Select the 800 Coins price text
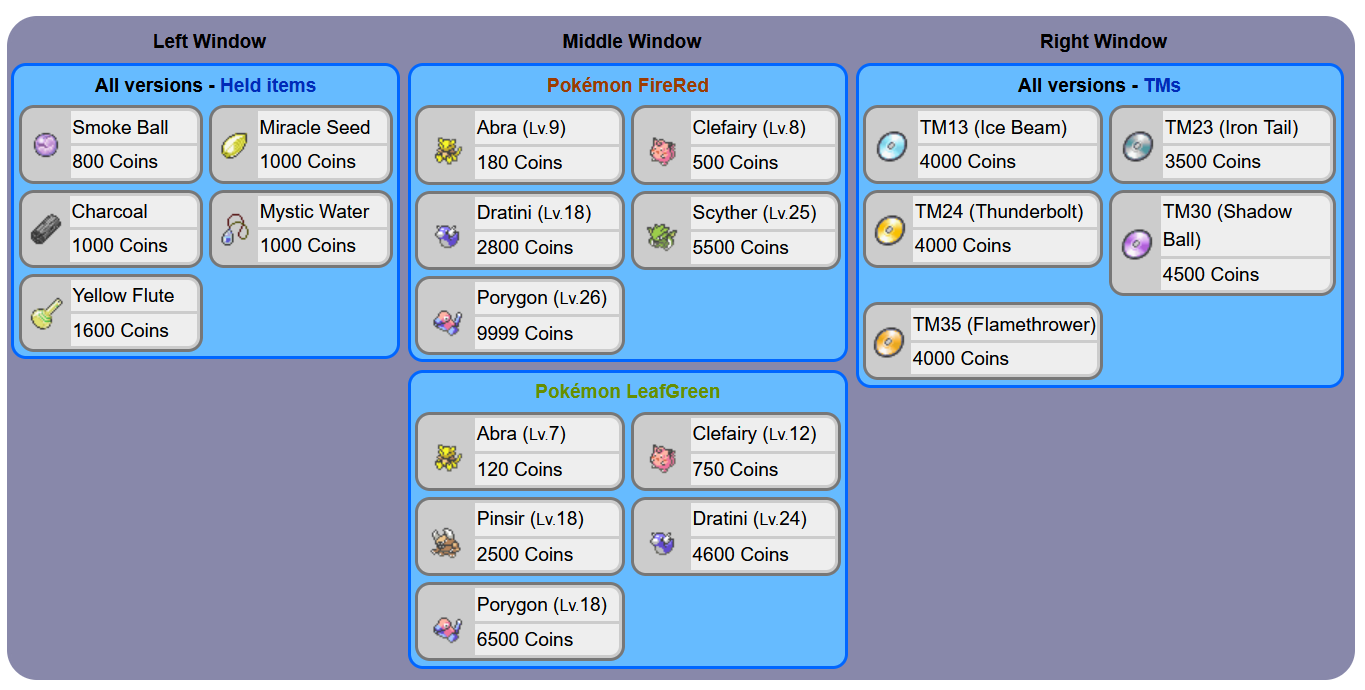This screenshot has height=690, width=1365. 115,161
